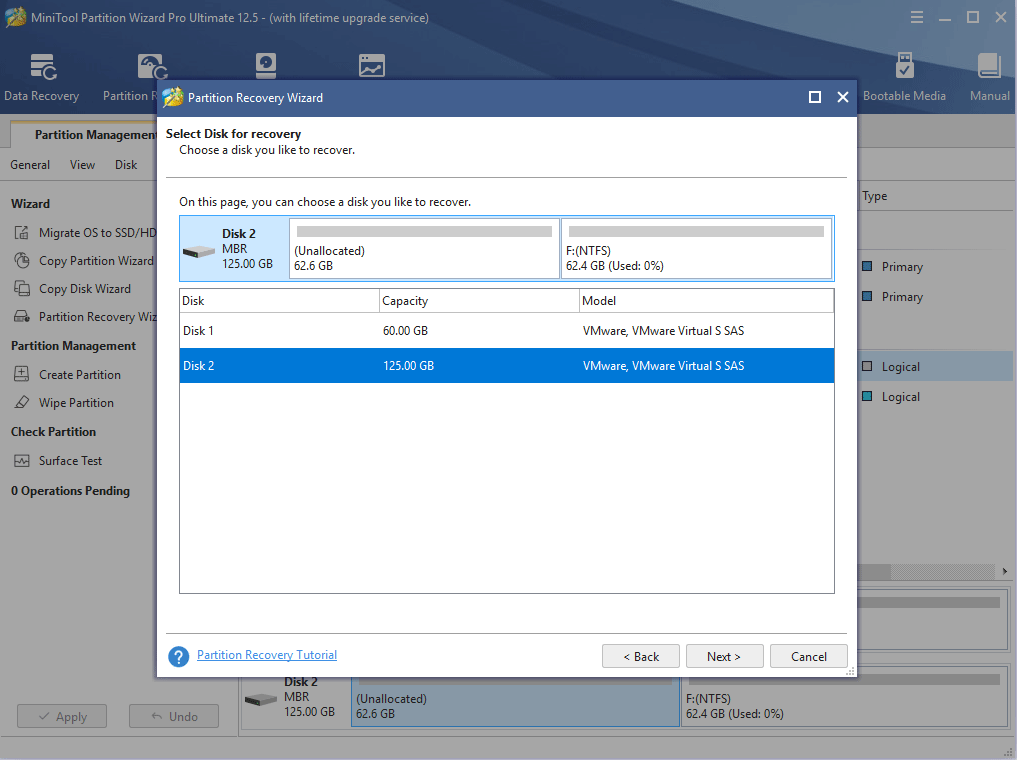Image resolution: width=1017 pixels, height=760 pixels.
Task: Click the Apply button
Action: [x=62, y=717]
